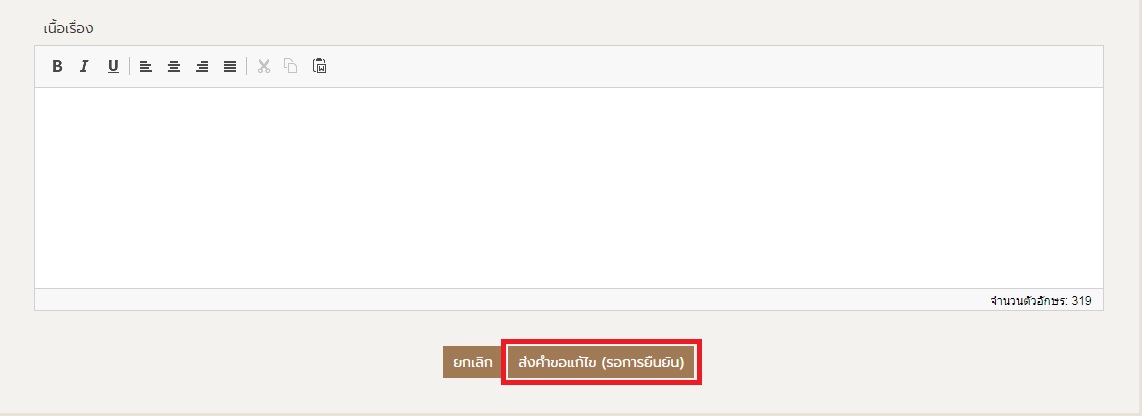This screenshot has width=1142, height=416.
Task: Align text to the right
Action: point(202,66)
